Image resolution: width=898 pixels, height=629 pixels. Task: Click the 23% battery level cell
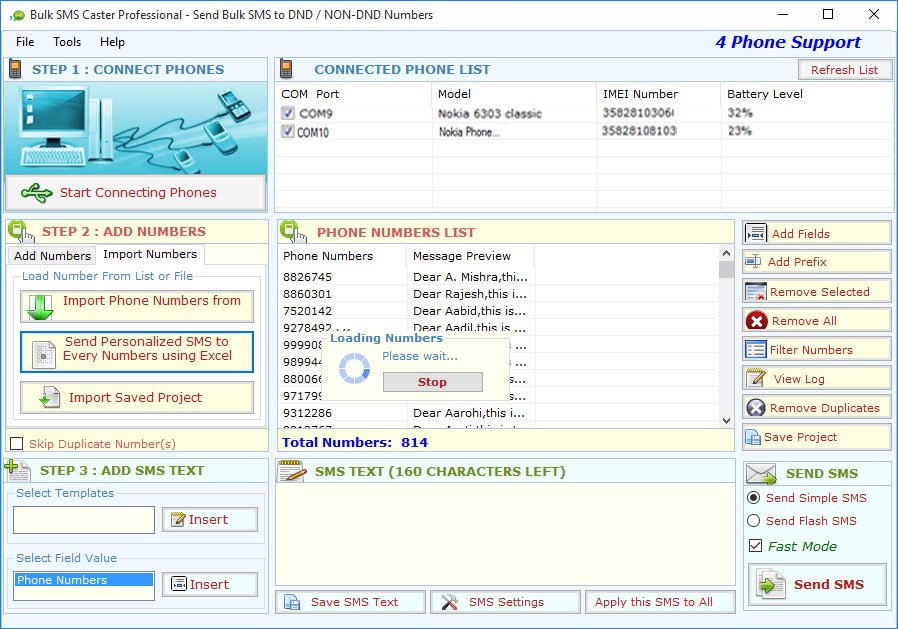(740, 131)
